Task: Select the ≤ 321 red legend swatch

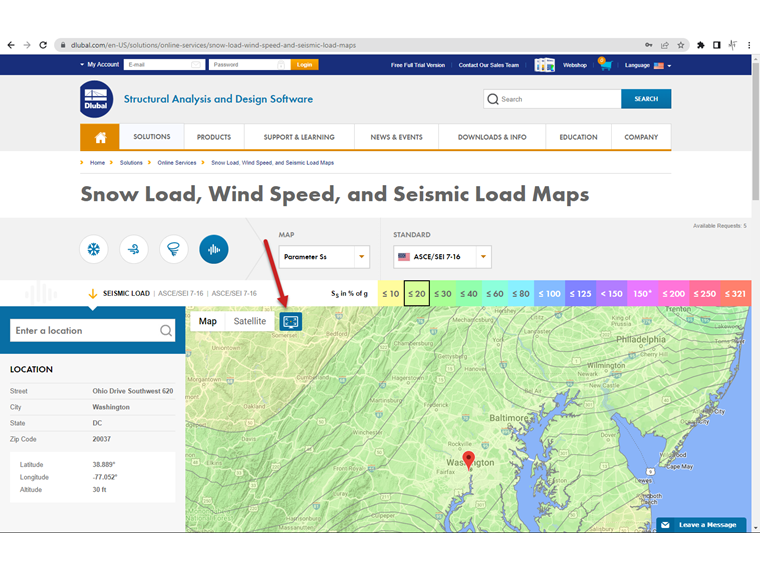Action: click(x=735, y=293)
